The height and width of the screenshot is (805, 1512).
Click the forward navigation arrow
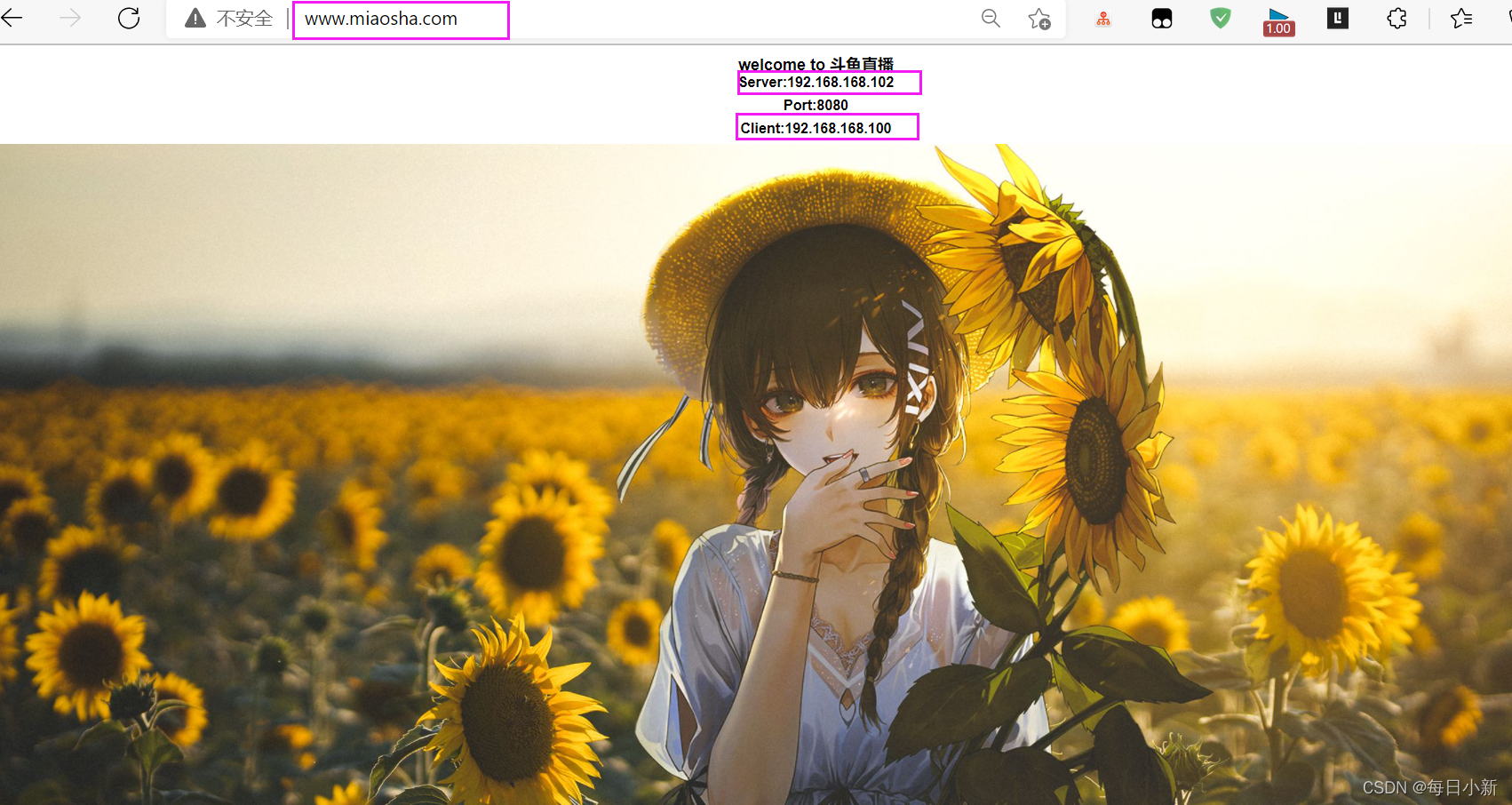(x=70, y=18)
